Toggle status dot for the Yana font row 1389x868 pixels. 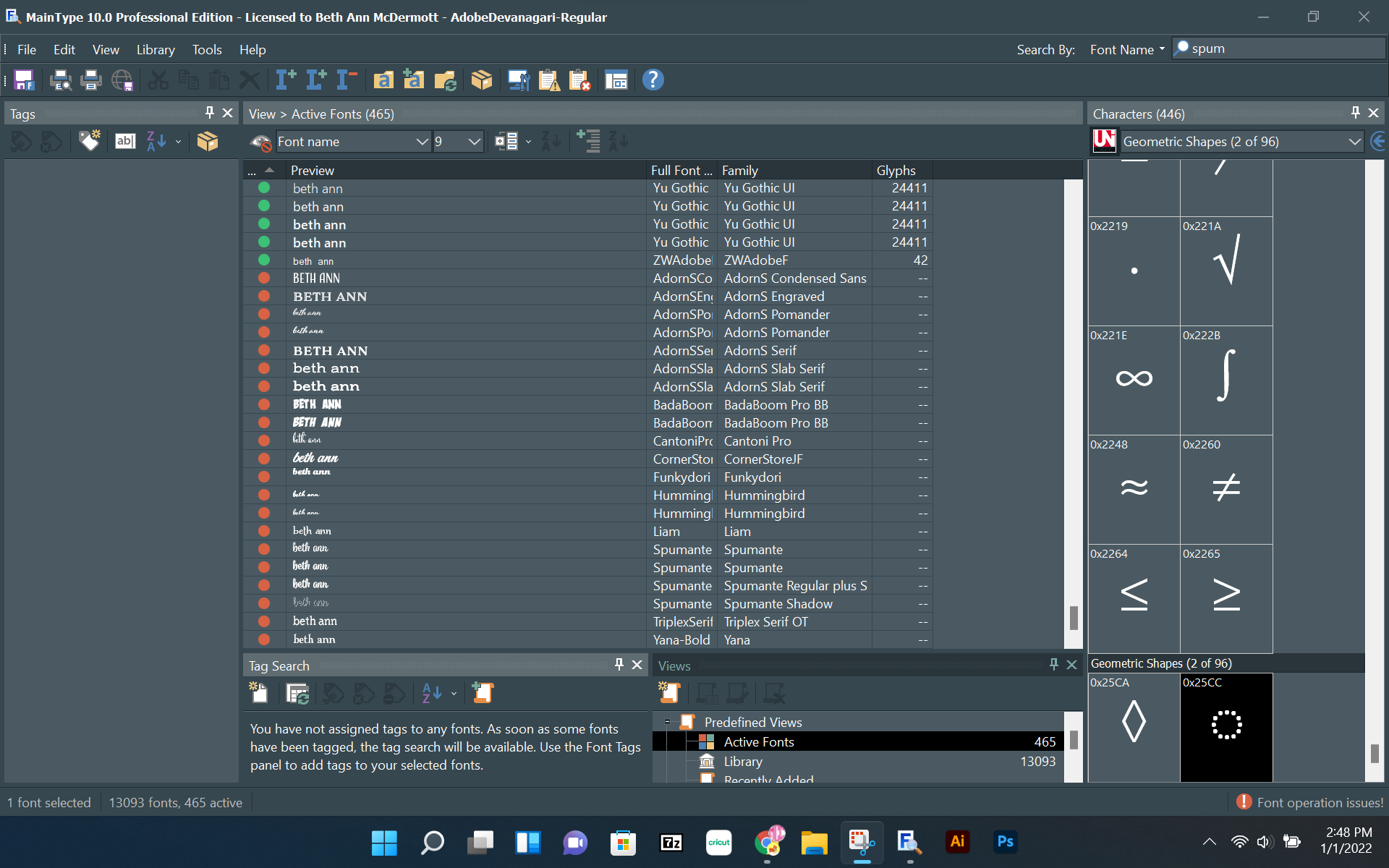264,639
